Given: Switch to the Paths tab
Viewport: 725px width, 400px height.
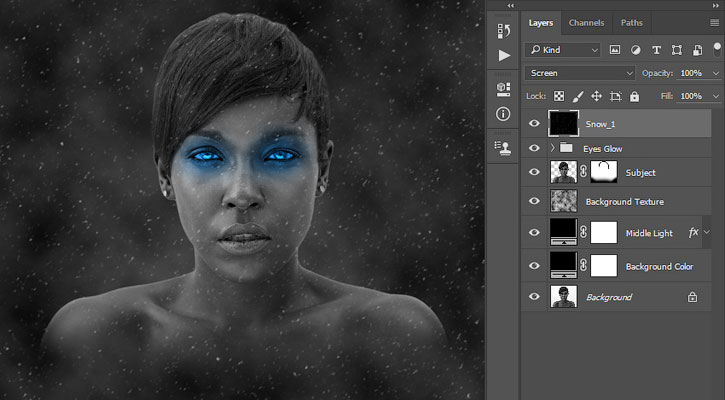Looking at the screenshot, I should [632, 23].
